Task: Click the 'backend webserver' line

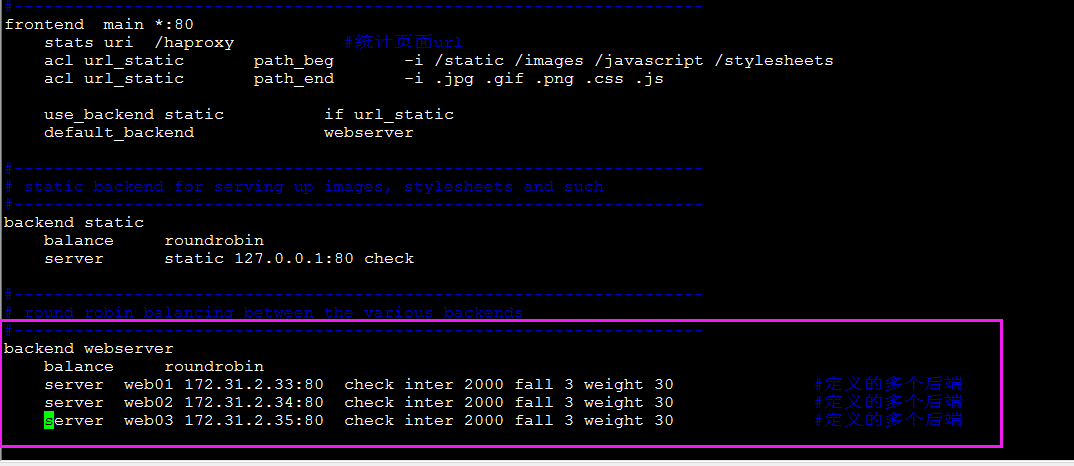Action: [x=89, y=349]
